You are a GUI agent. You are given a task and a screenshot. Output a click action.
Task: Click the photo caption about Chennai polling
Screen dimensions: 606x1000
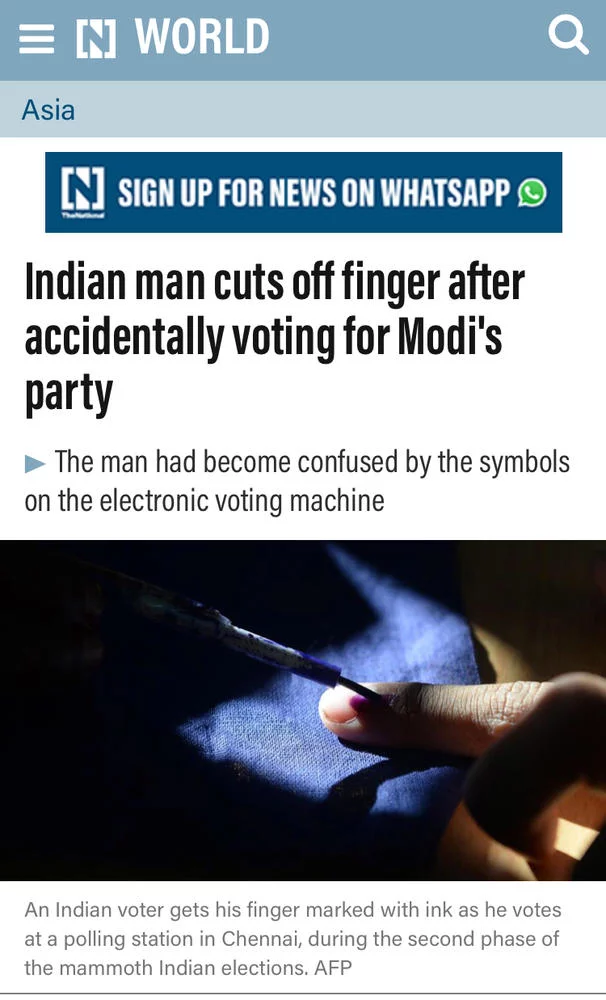(x=293, y=939)
